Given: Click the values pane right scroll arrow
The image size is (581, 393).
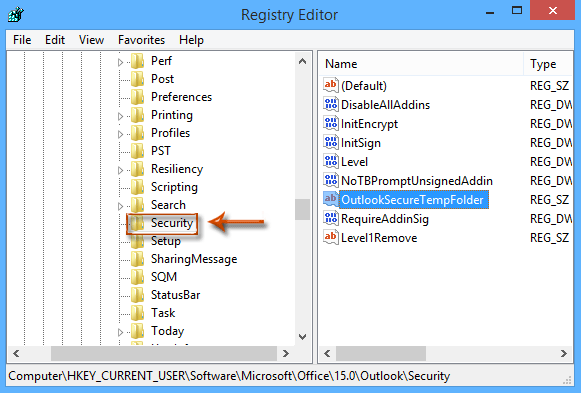Looking at the screenshot, I should pos(564,353).
